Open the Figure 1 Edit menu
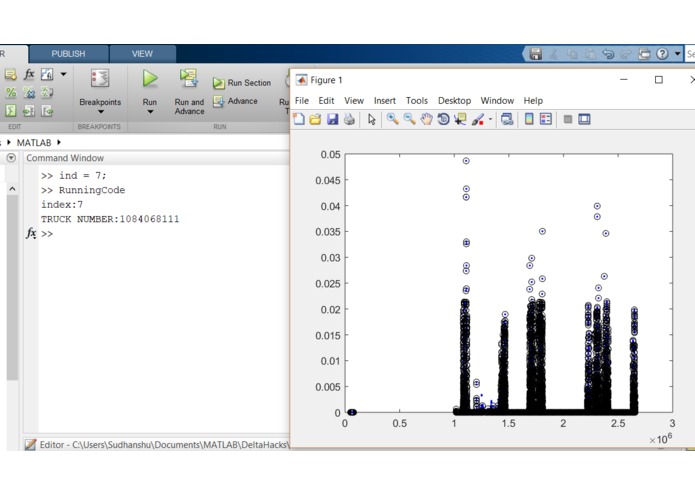This screenshot has height=494, width=695. (x=326, y=101)
